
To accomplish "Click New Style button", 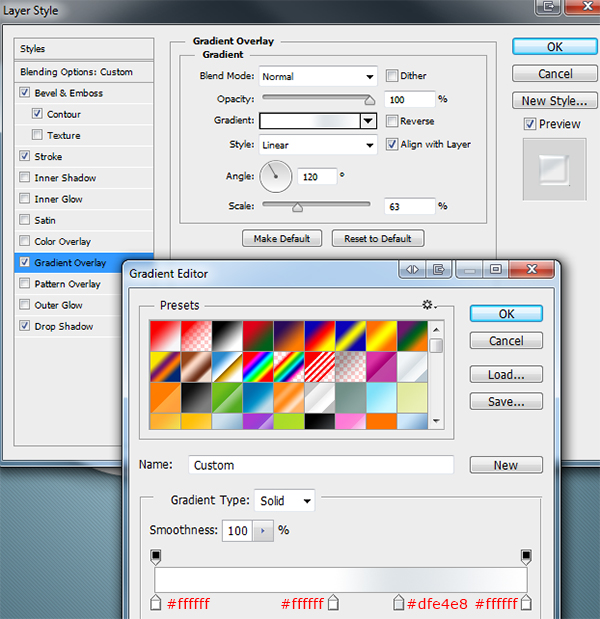I will [x=555, y=101].
